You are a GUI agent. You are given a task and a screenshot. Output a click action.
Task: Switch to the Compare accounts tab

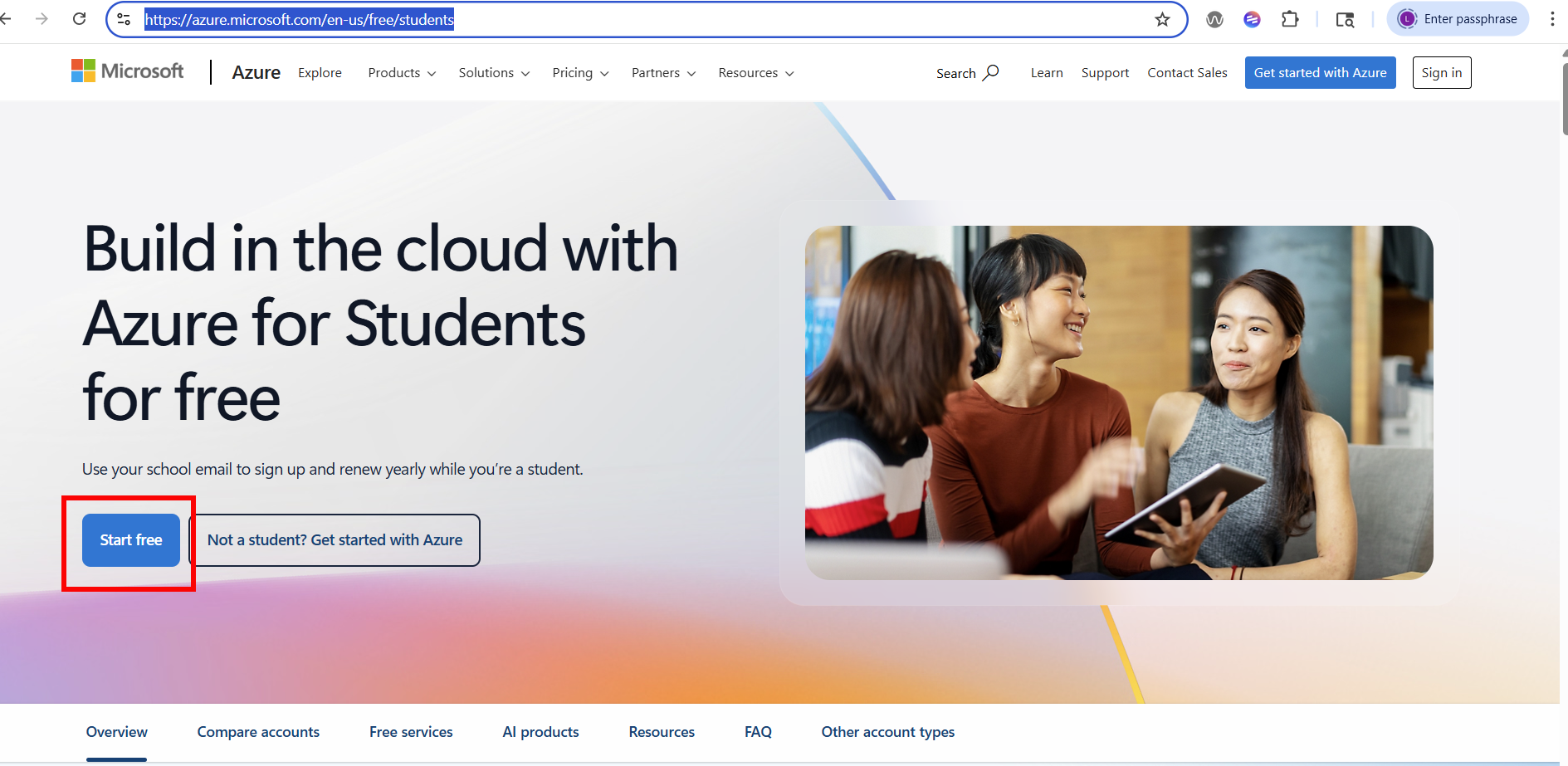[x=258, y=732]
